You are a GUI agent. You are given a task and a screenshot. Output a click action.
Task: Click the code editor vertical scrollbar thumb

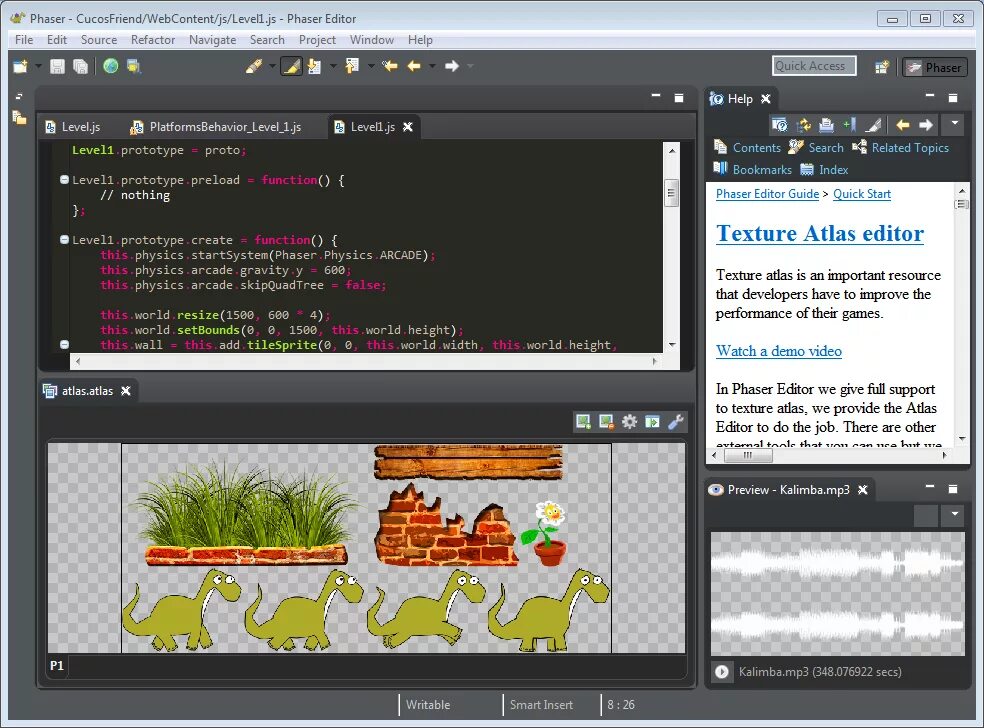click(671, 193)
